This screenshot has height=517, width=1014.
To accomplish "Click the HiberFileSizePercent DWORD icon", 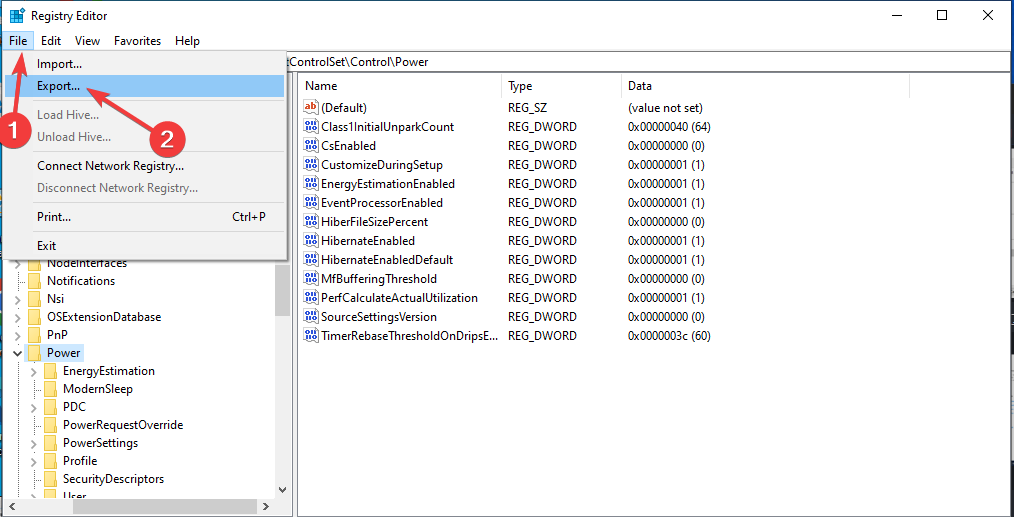I will pyautogui.click(x=311, y=221).
